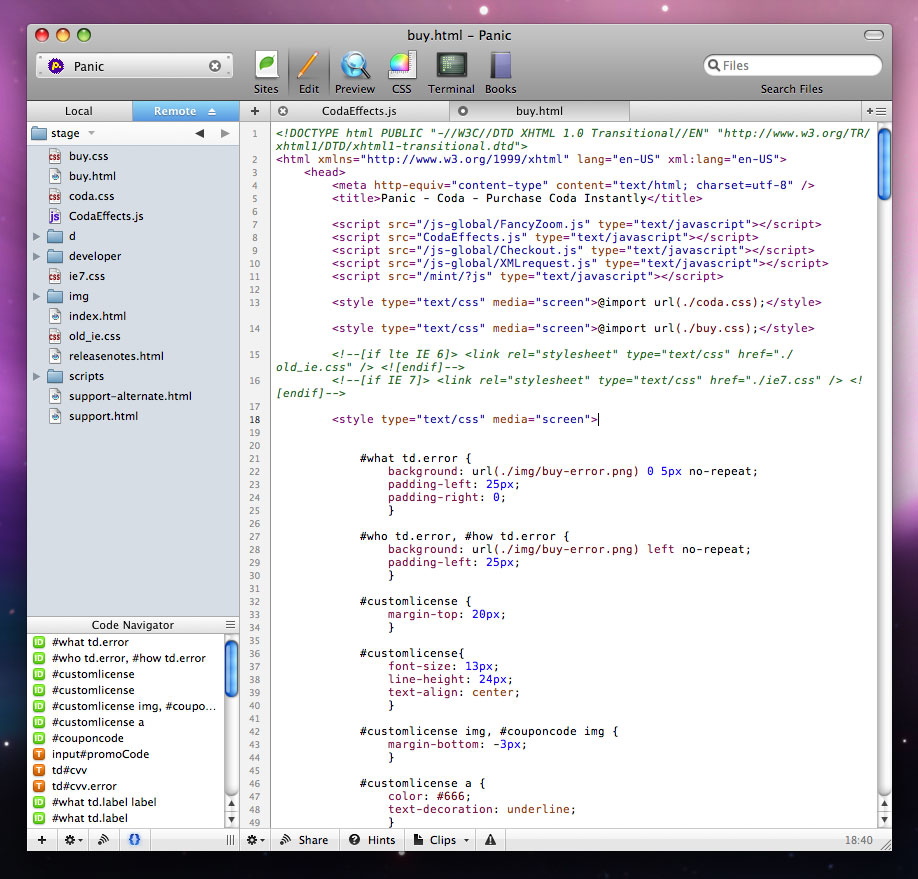Open the stage folder path dropdown
Viewport: 918px width, 879px height.
(64, 134)
